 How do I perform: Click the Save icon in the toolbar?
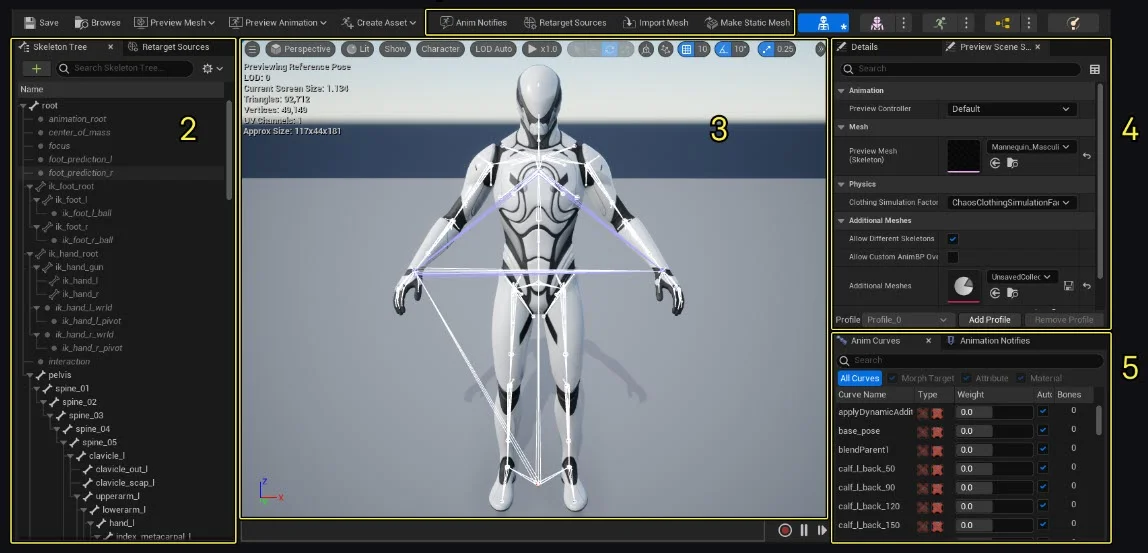point(29,22)
